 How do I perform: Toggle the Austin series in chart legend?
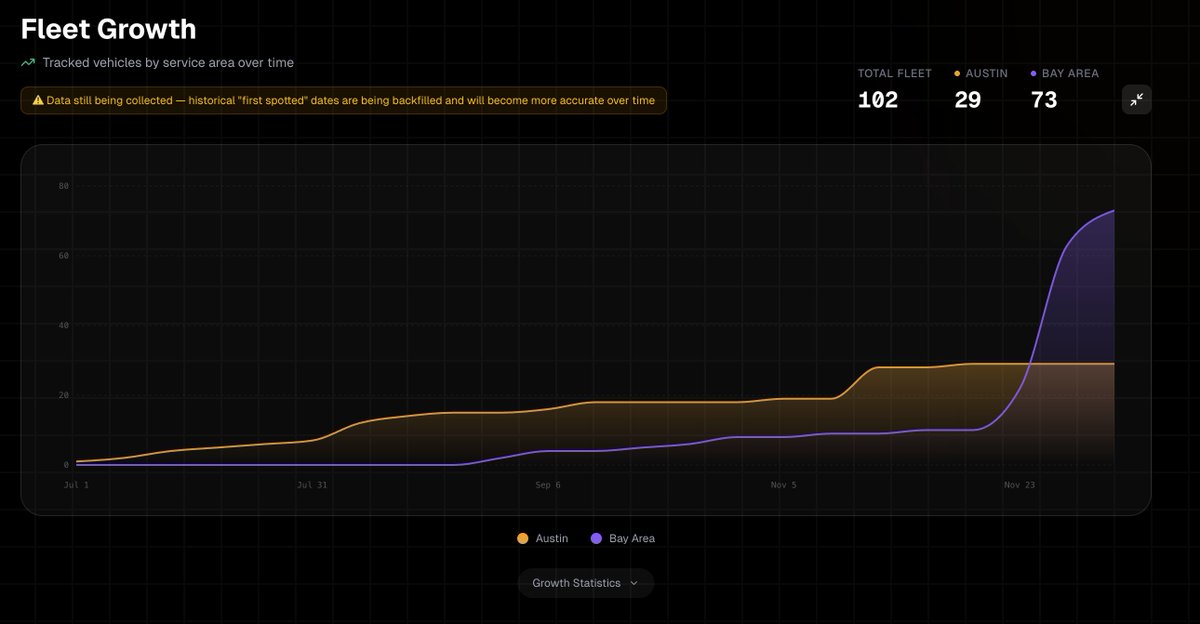pyautogui.click(x=542, y=538)
